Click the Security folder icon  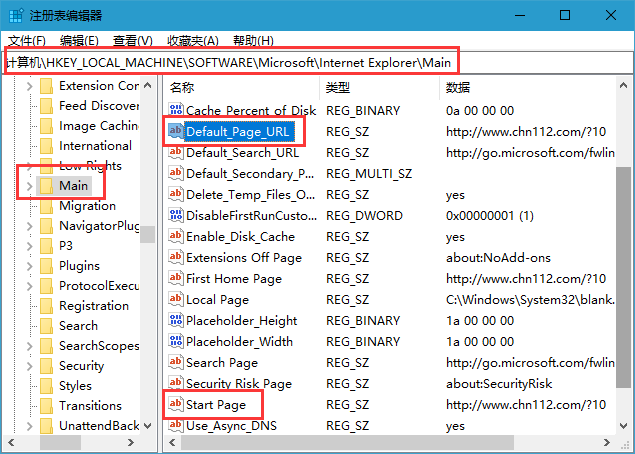pyautogui.click(x=46, y=365)
